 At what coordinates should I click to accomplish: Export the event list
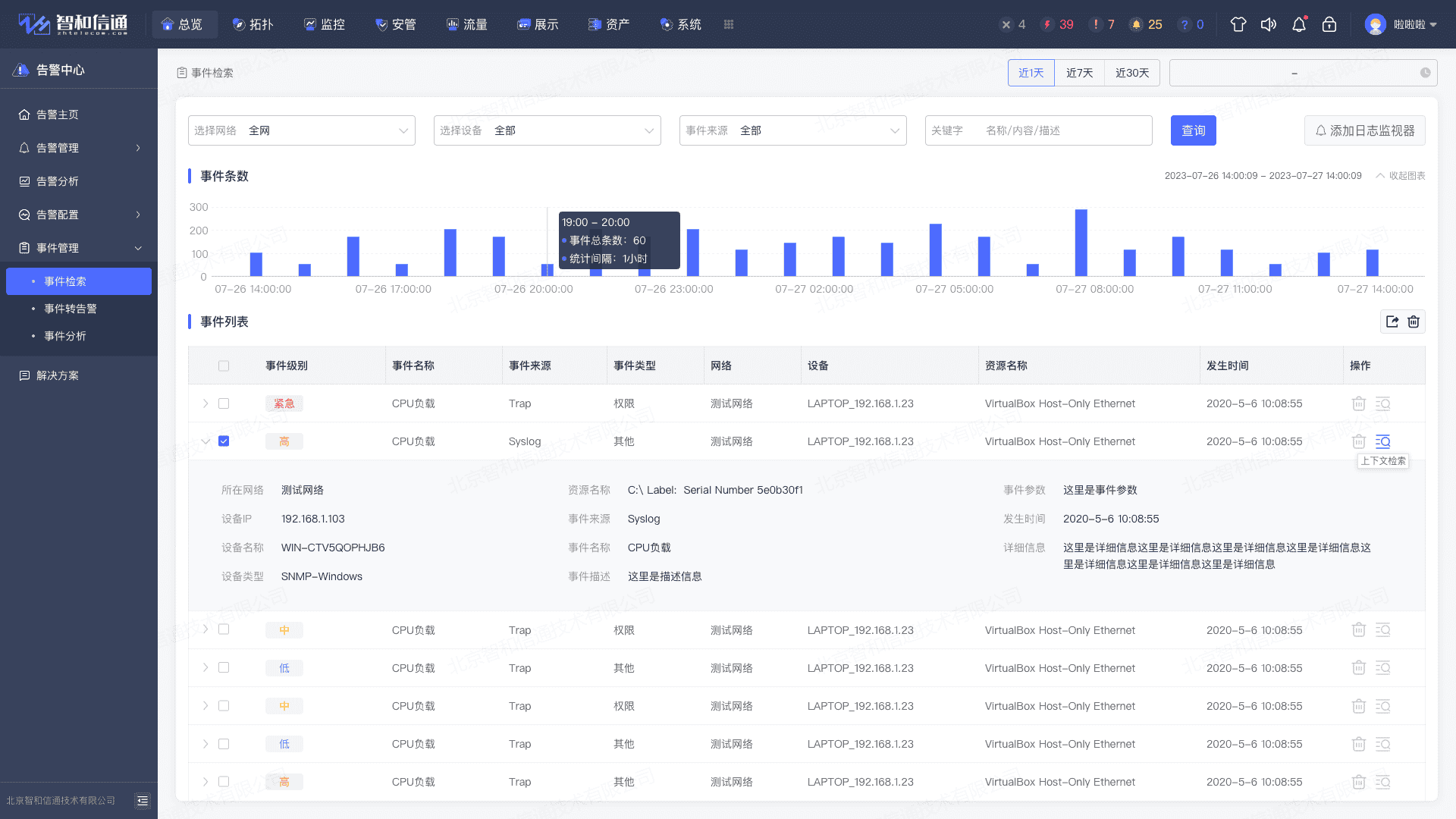point(1392,322)
